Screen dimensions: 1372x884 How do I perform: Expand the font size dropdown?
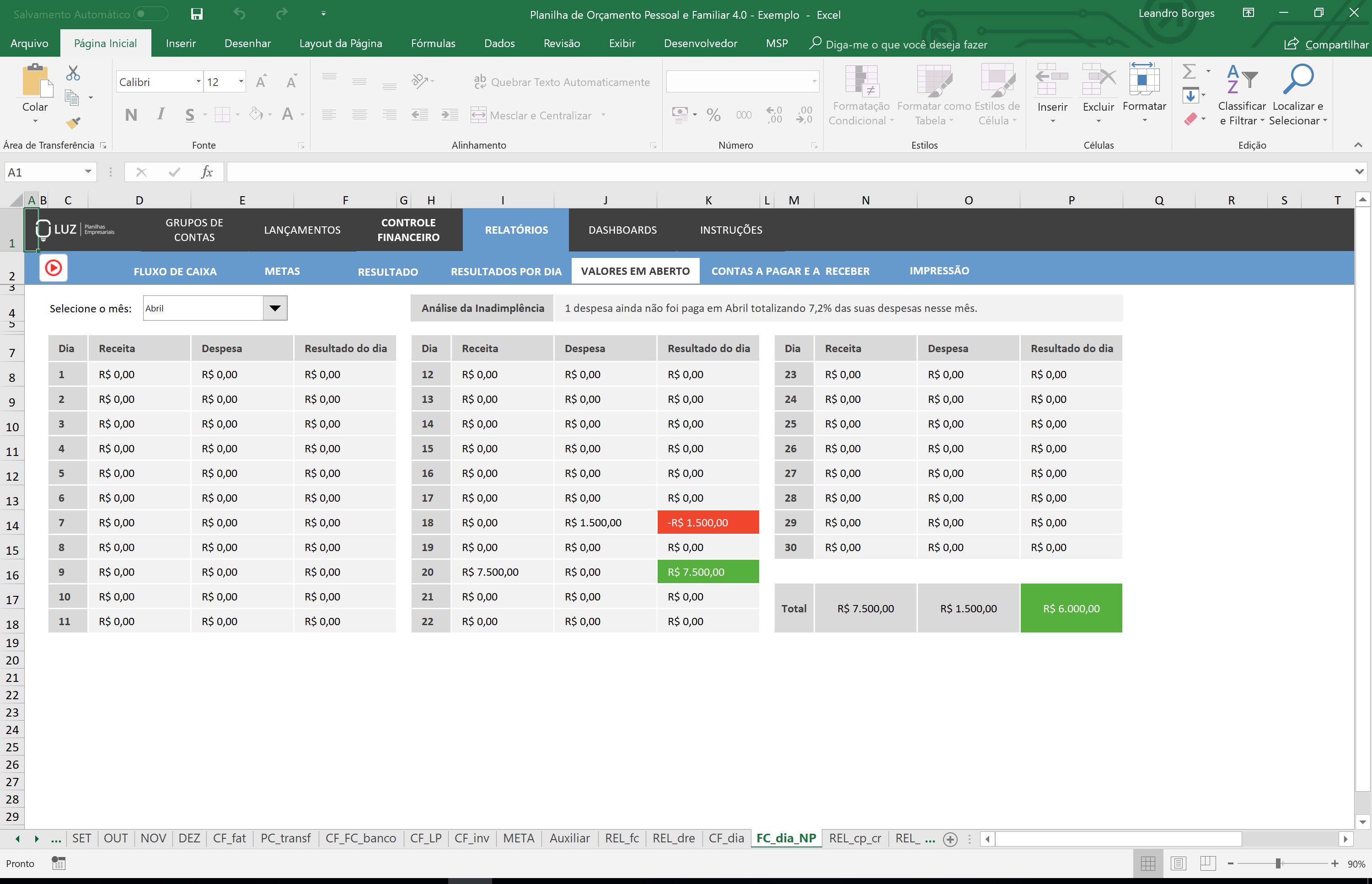[241, 81]
